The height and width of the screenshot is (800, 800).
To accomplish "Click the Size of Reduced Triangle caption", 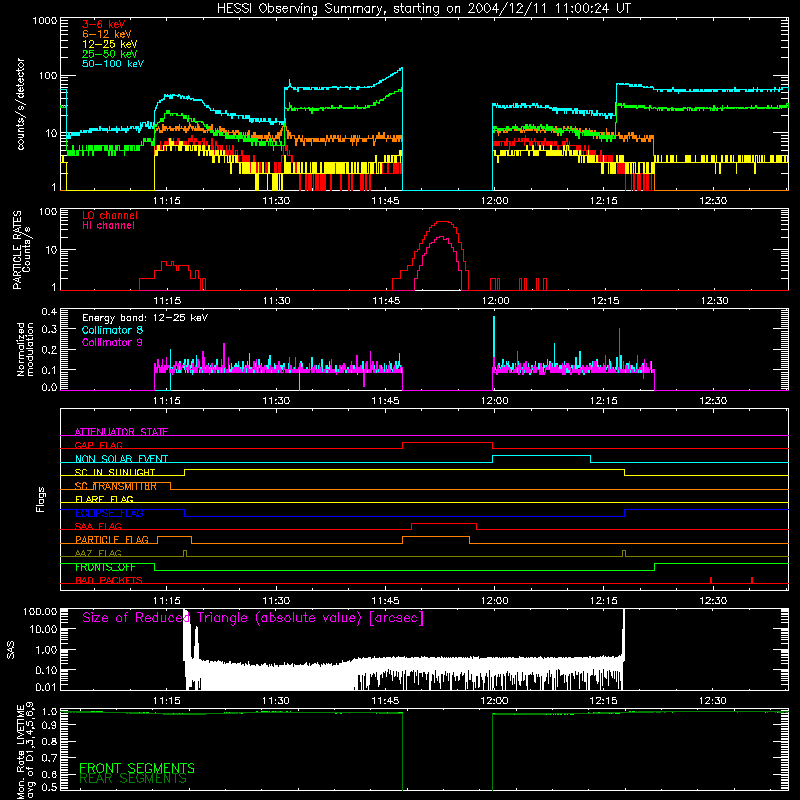I will [253, 618].
